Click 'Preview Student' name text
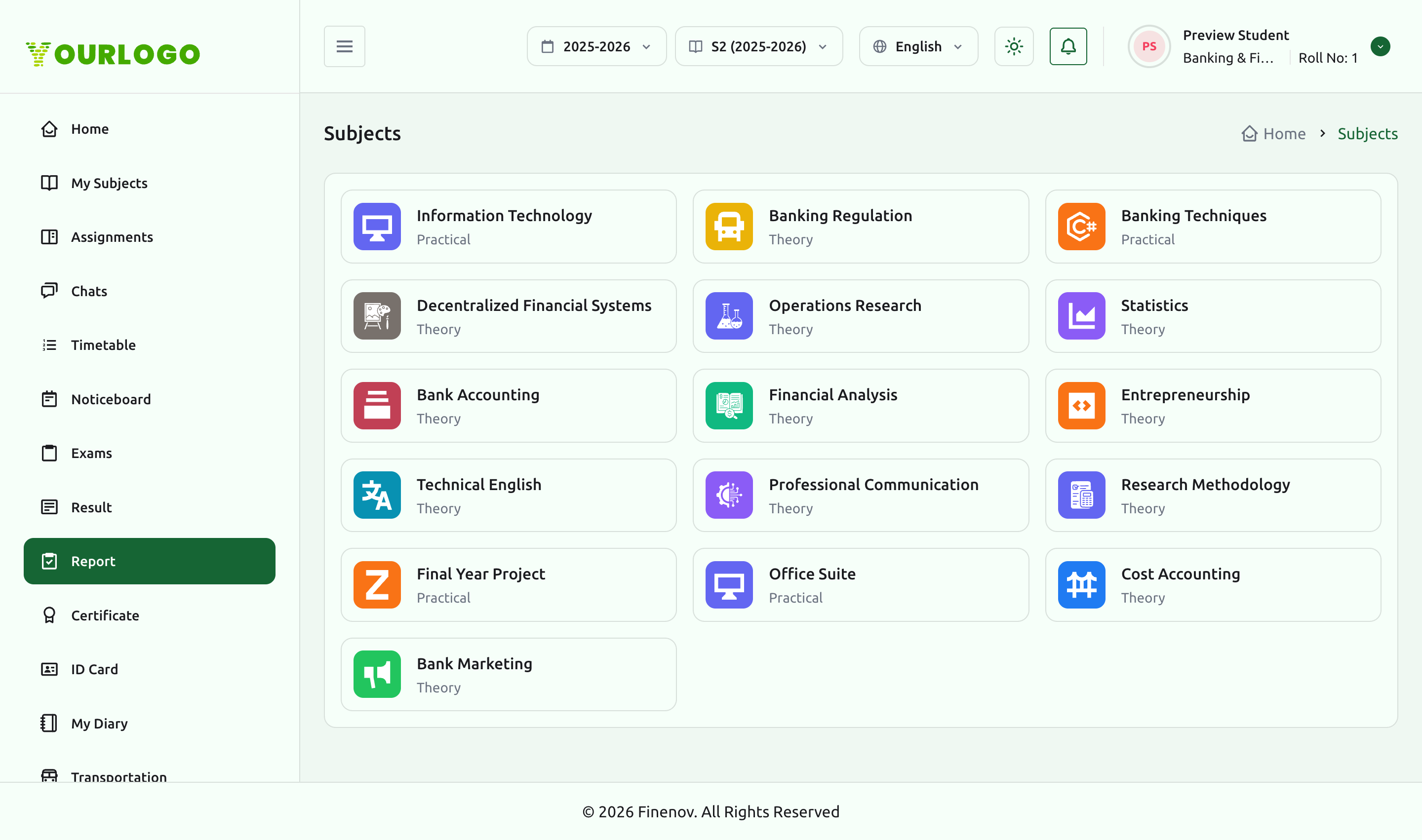1422x840 pixels. tap(1236, 35)
